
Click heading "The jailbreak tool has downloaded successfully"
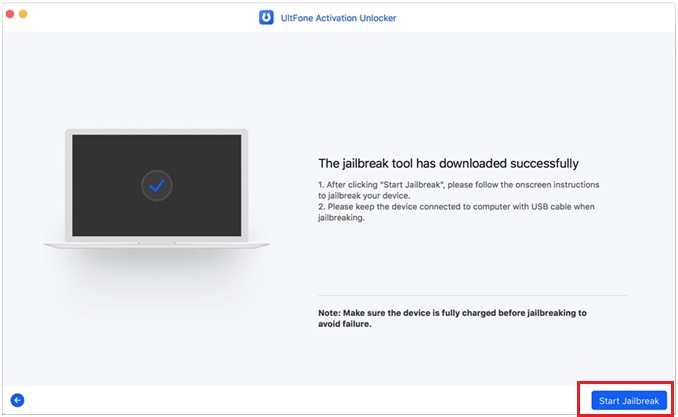tap(448, 164)
